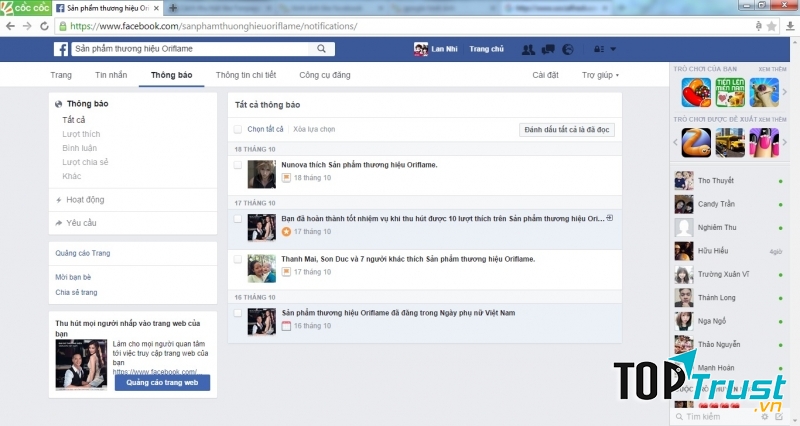Click the search magnifier icon

point(321,49)
